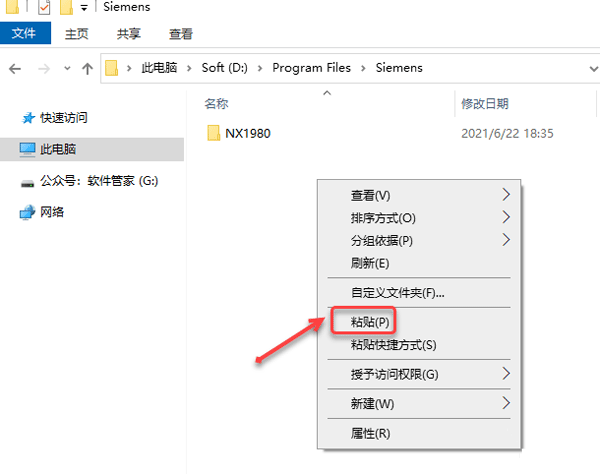Image resolution: width=600 pixels, height=474 pixels.
Task: Open 快速访问 in the navigation pane
Action: [x=64, y=118]
